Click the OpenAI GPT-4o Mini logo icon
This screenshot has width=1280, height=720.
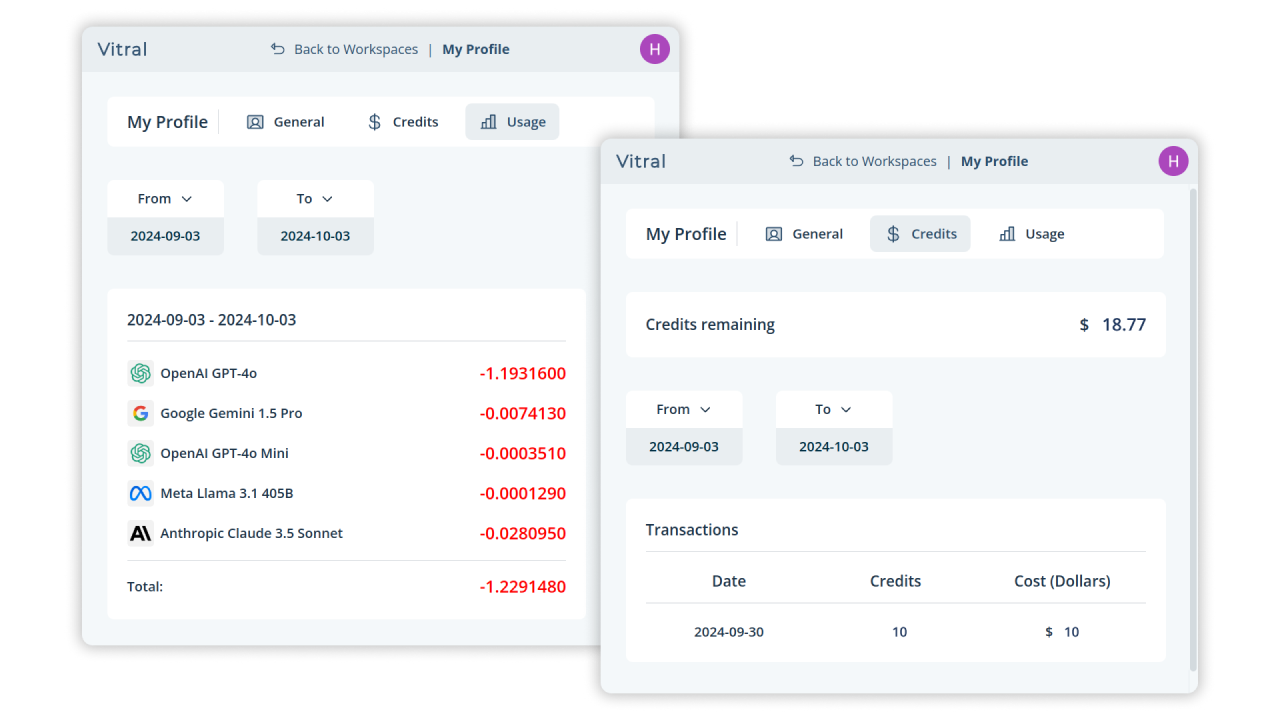[140, 453]
